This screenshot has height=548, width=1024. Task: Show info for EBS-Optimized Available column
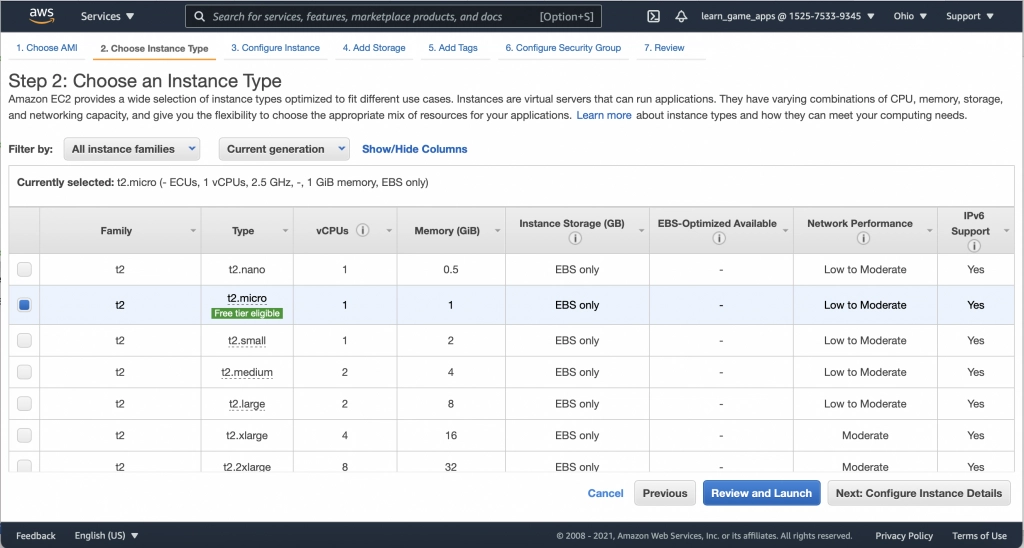[719, 238]
